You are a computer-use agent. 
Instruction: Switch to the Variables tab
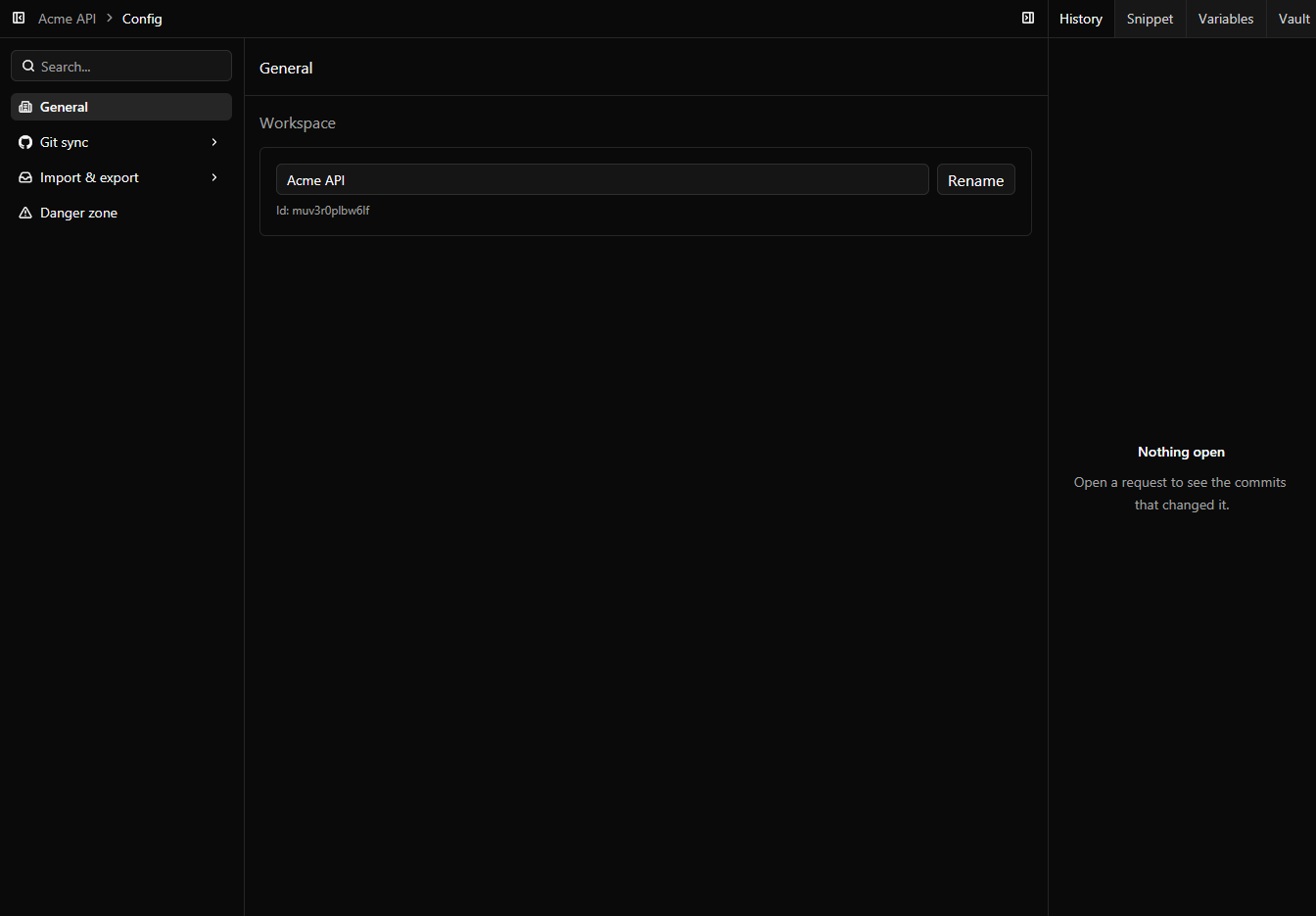(x=1226, y=19)
